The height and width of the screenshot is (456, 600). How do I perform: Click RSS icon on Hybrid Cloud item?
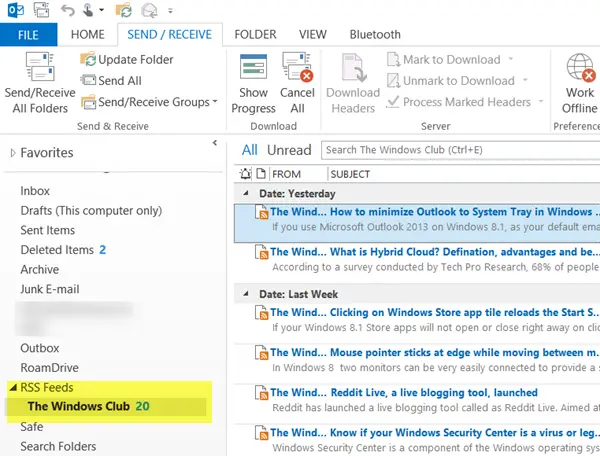[x=262, y=252]
